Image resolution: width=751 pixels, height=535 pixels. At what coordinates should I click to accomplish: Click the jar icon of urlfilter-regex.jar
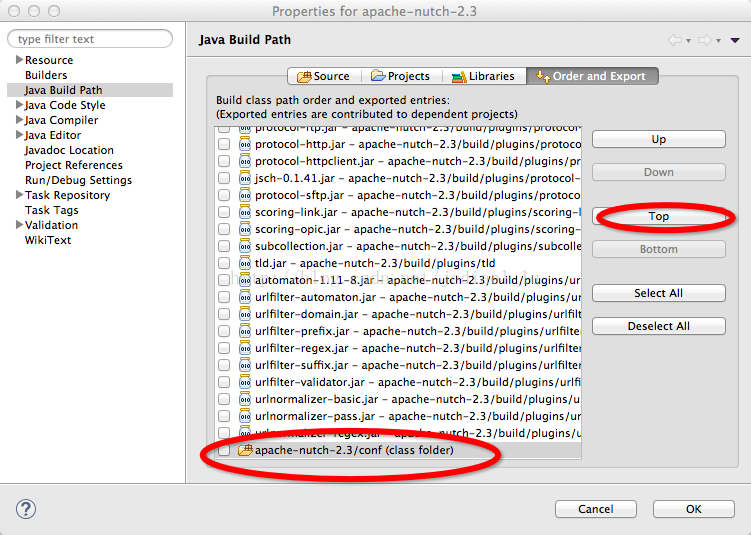tap(245, 348)
